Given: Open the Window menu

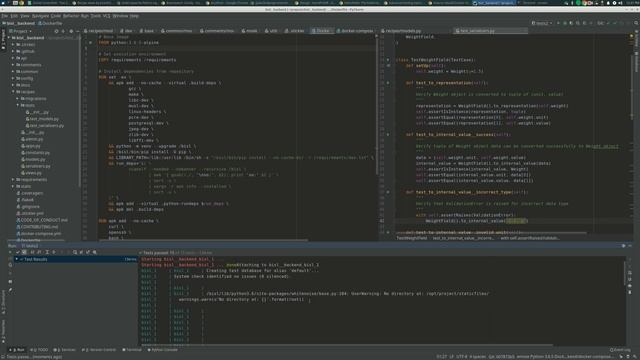Looking at the screenshot, I should coord(120,16).
